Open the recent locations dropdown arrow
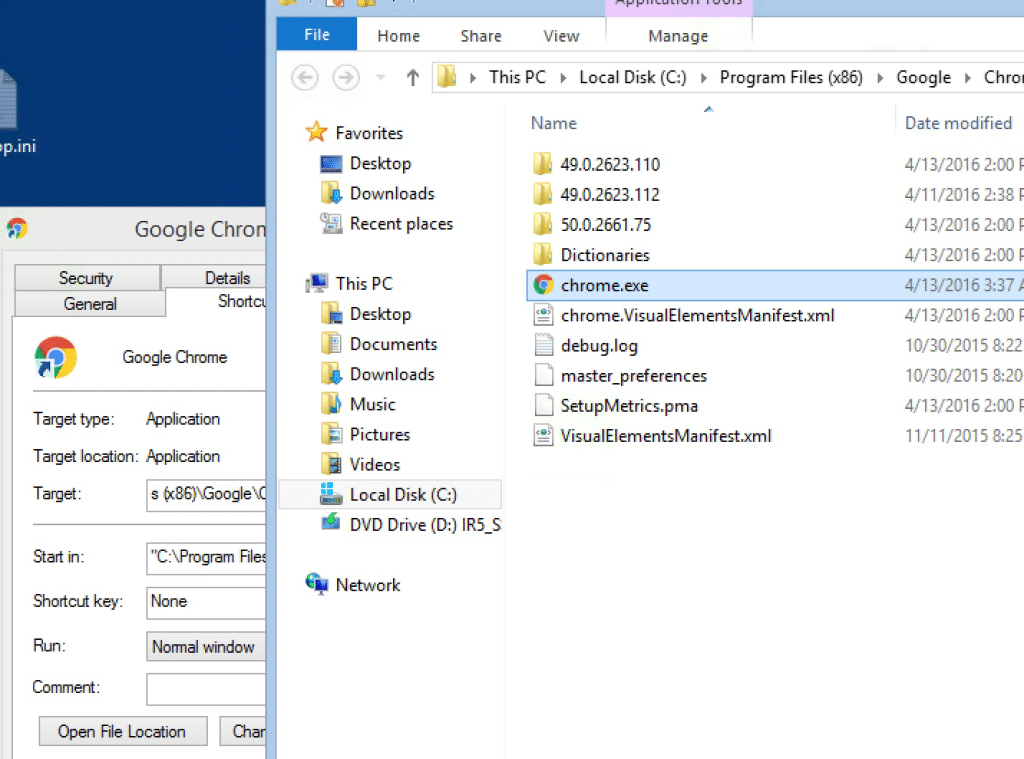This screenshot has height=759, width=1024. (x=381, y=78)
